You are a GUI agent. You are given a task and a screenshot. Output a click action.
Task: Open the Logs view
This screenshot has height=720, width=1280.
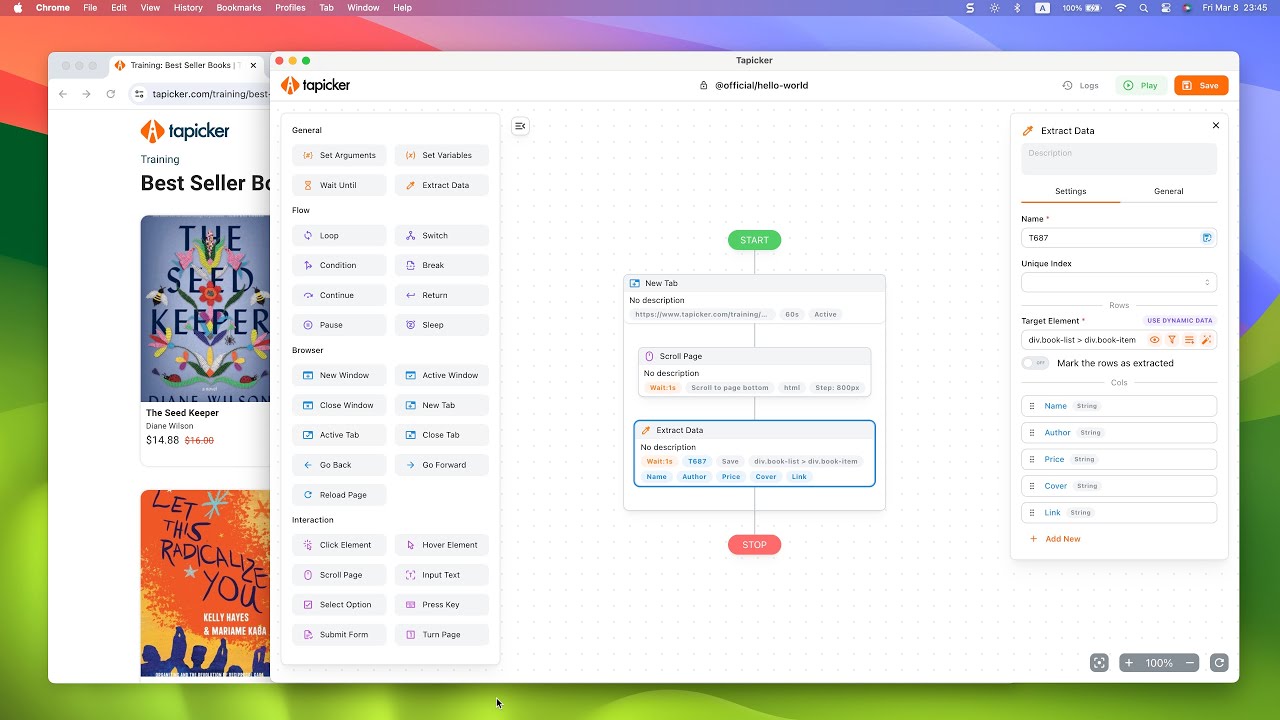[x=1080, y=85]
